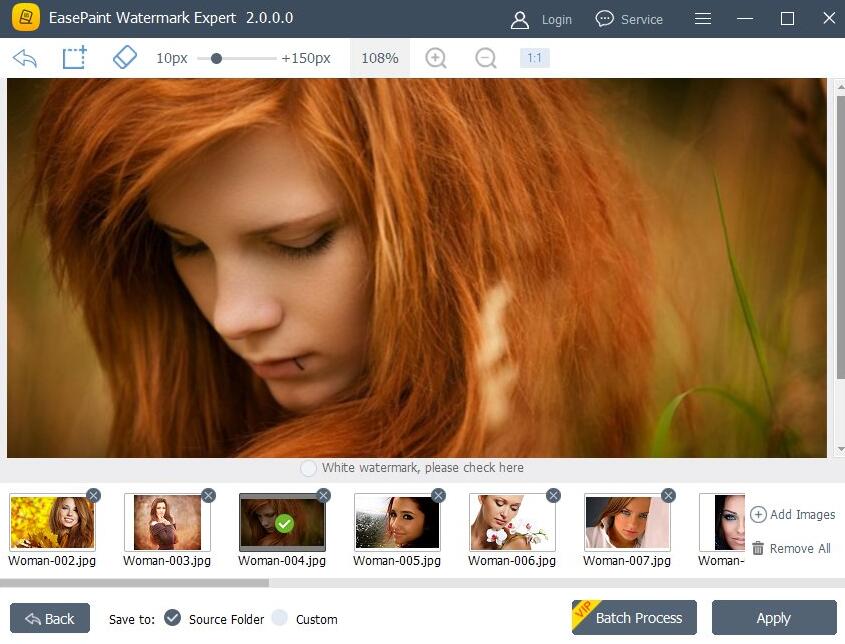Select the eraser brush tool
Image resolution: width=845 pixels, height=644 pixels.
coord(124,57)
